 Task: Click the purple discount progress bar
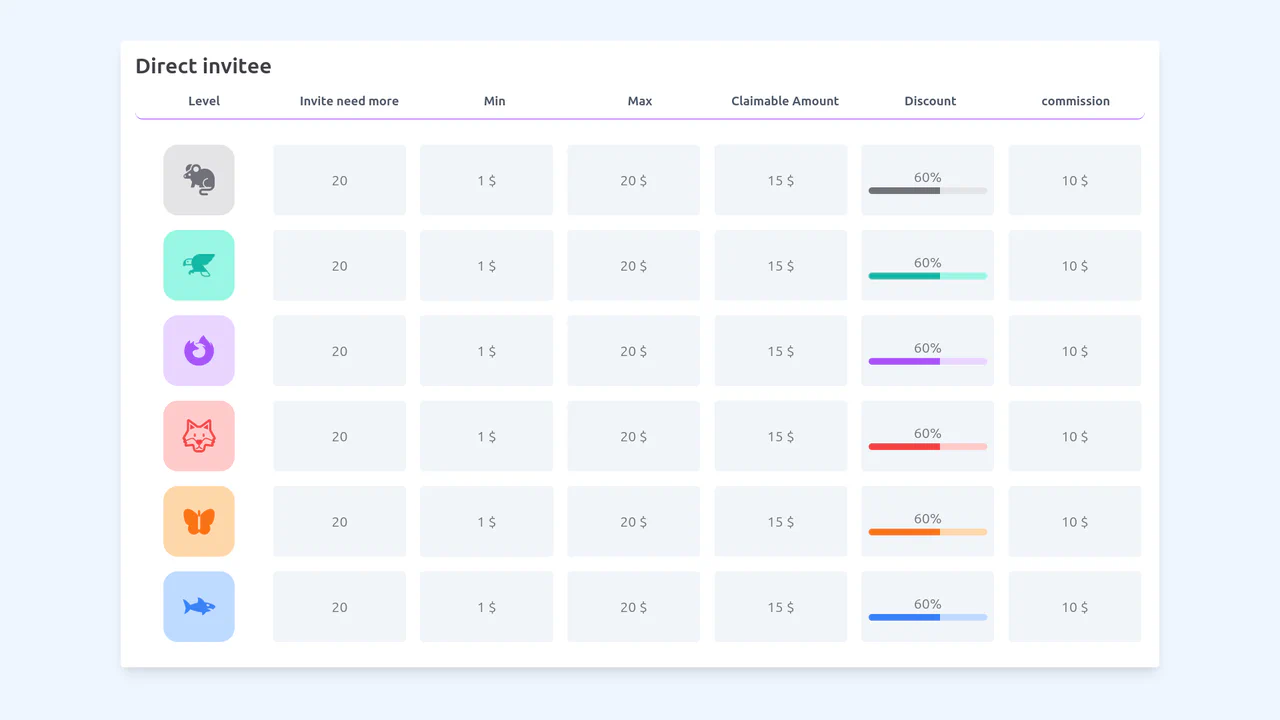[928, 361]
